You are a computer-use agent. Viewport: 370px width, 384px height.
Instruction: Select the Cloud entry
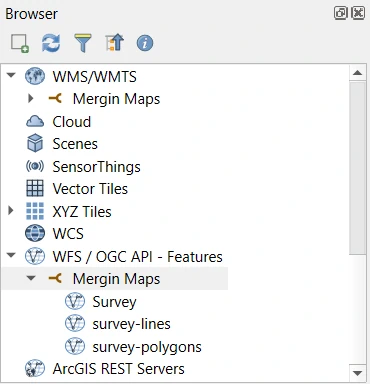[x=71, y=122]
